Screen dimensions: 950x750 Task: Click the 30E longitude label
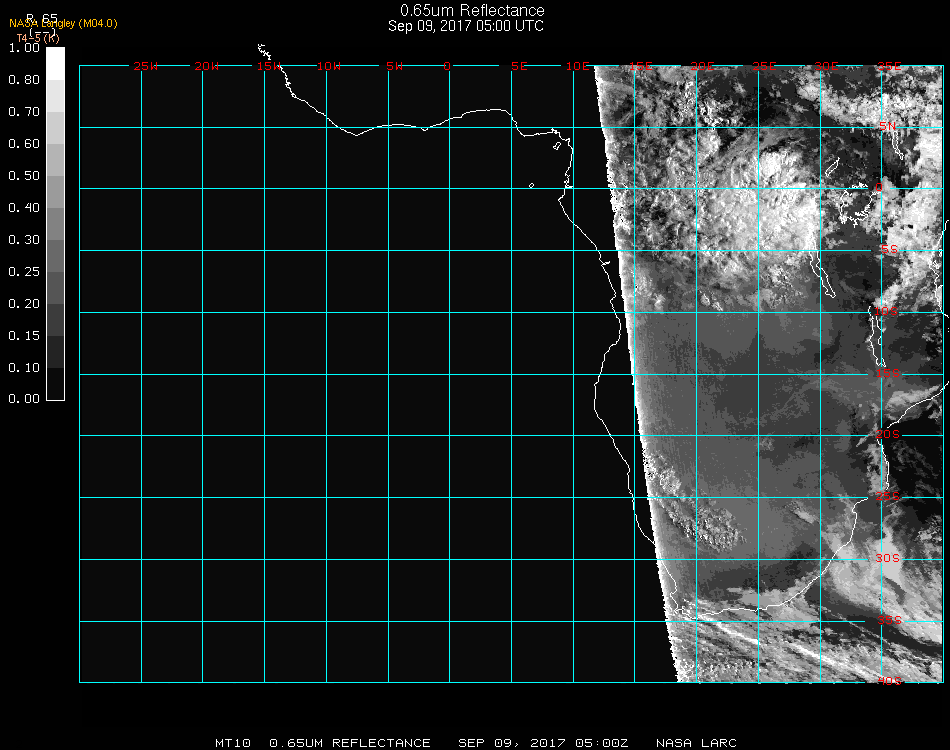pyautogui.click(x=826, y=66)
